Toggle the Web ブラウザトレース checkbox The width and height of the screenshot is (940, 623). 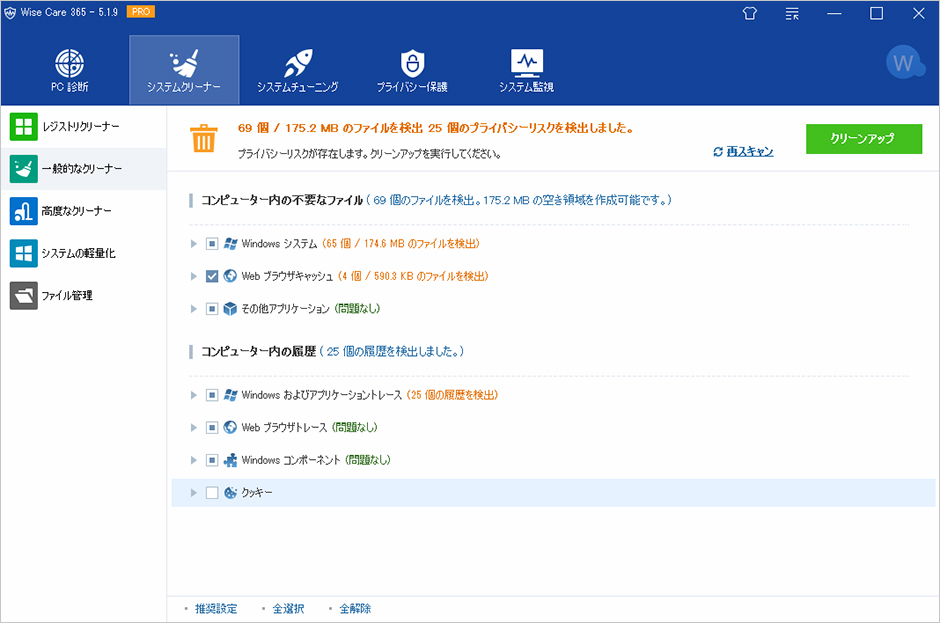coord(212,427)
